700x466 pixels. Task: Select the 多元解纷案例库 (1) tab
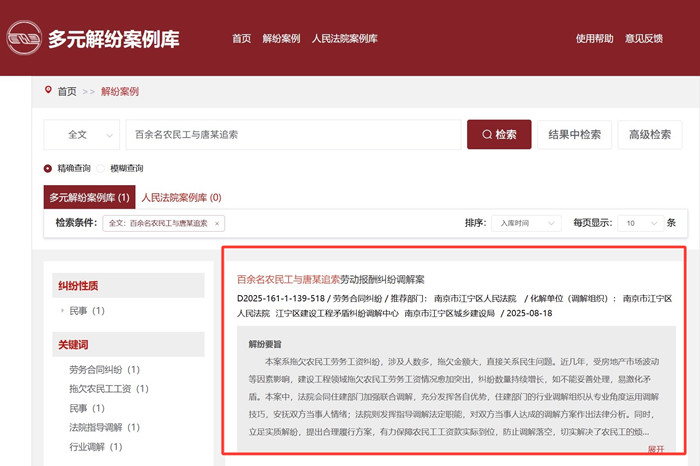click(90, 198)
